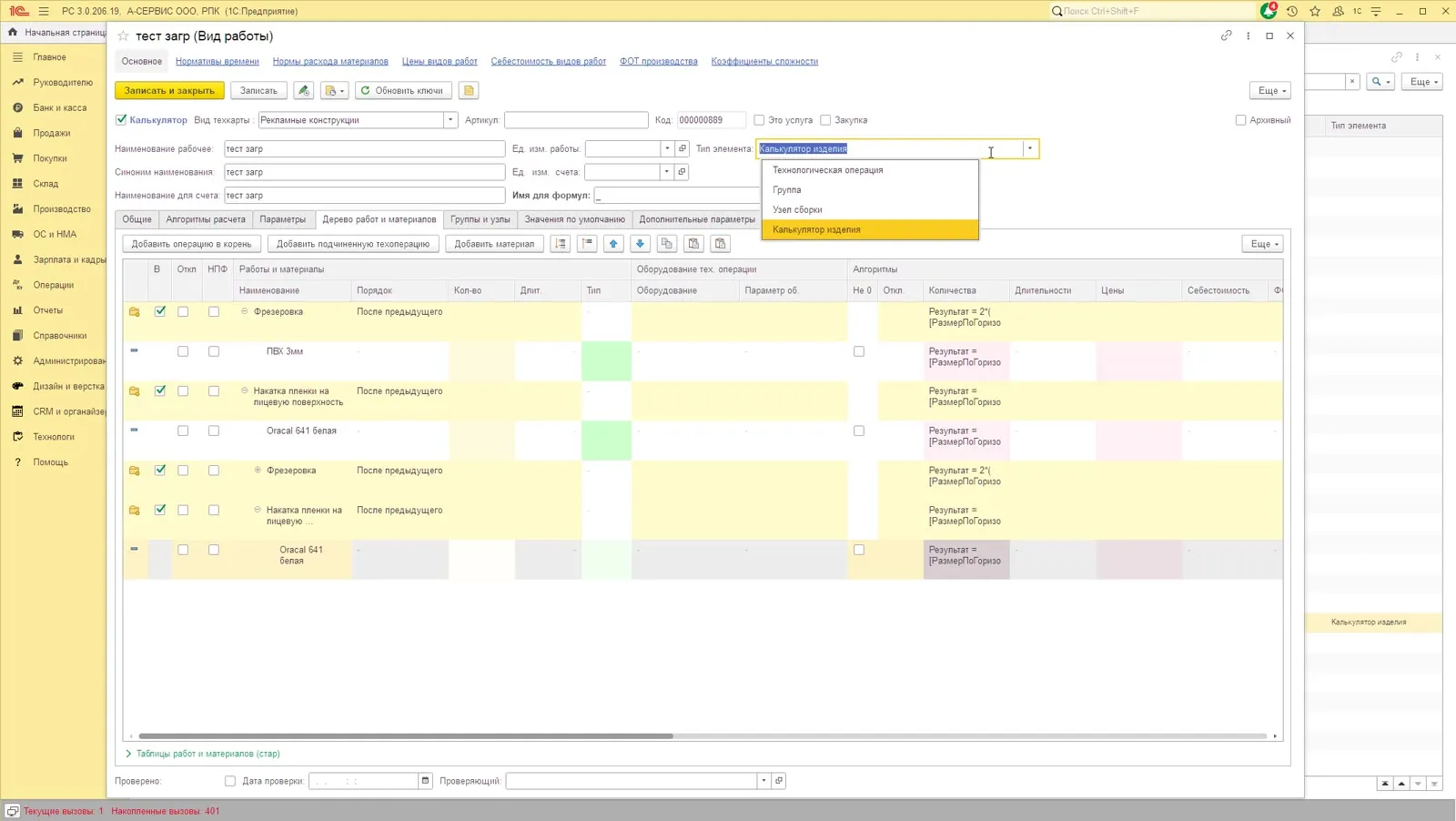Choose Группа from the dropdown list
This screenshot has width=1456, height=821.
[x=870, y=190]
